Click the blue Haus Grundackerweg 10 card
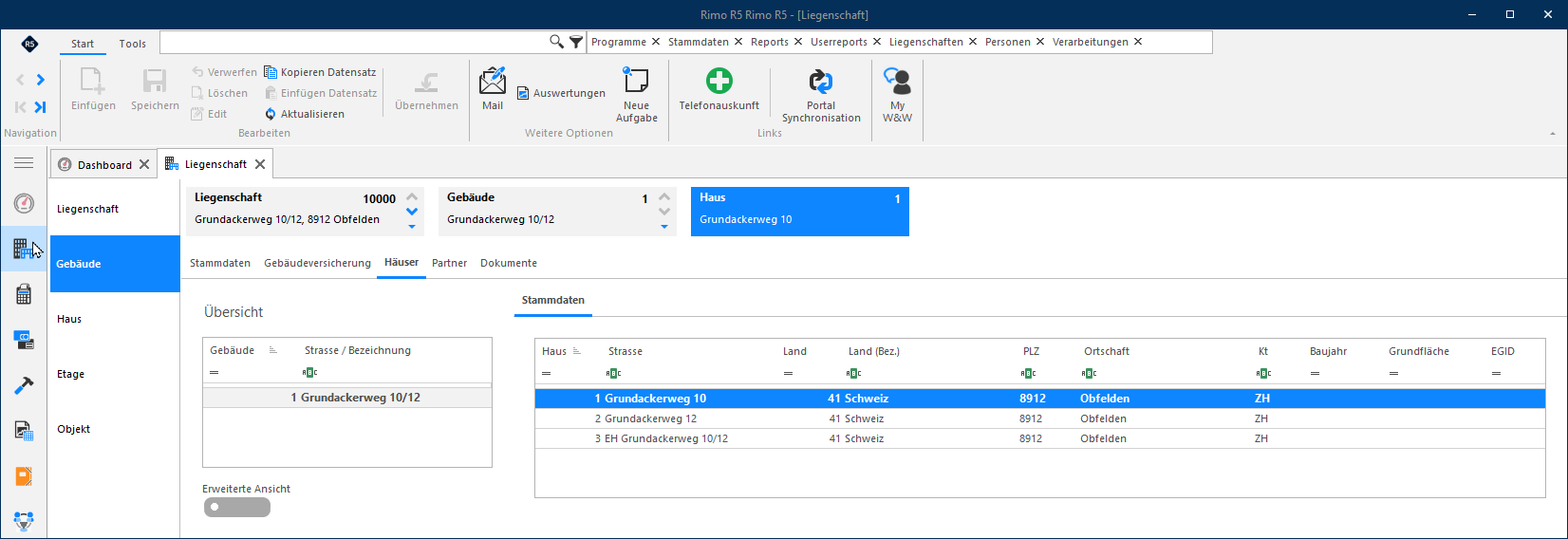The height and width of the screenshot is (539, 1568). [800, 211]
